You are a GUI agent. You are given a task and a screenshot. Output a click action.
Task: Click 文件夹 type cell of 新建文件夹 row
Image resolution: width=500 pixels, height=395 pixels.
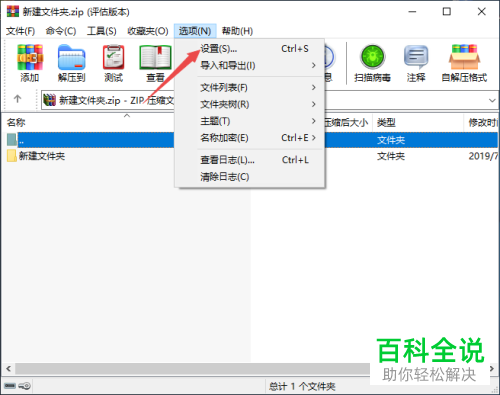pos(391,156)
